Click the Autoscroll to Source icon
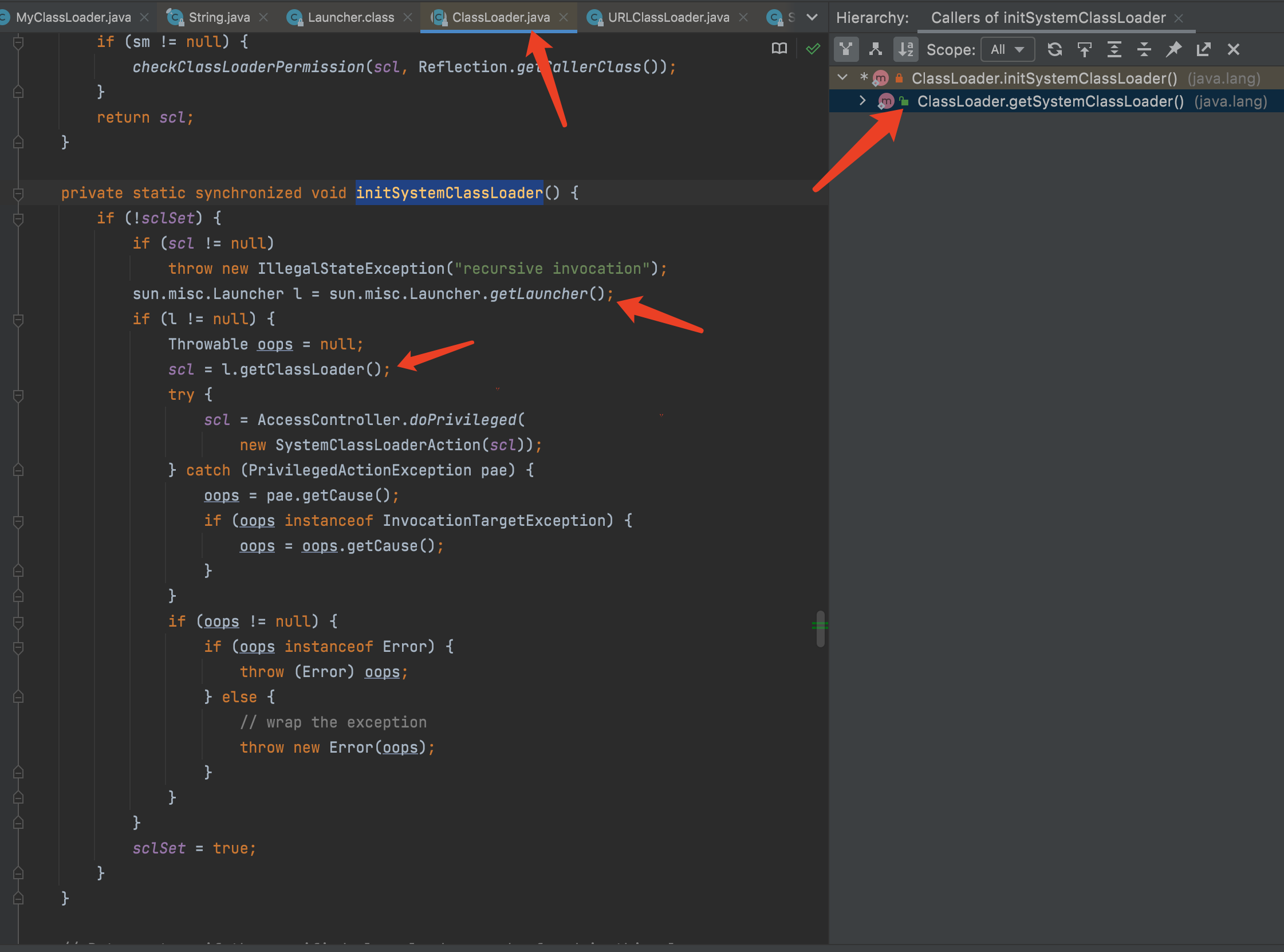The width and height of the screenshot is (1284, 952). pos(1085,50)
